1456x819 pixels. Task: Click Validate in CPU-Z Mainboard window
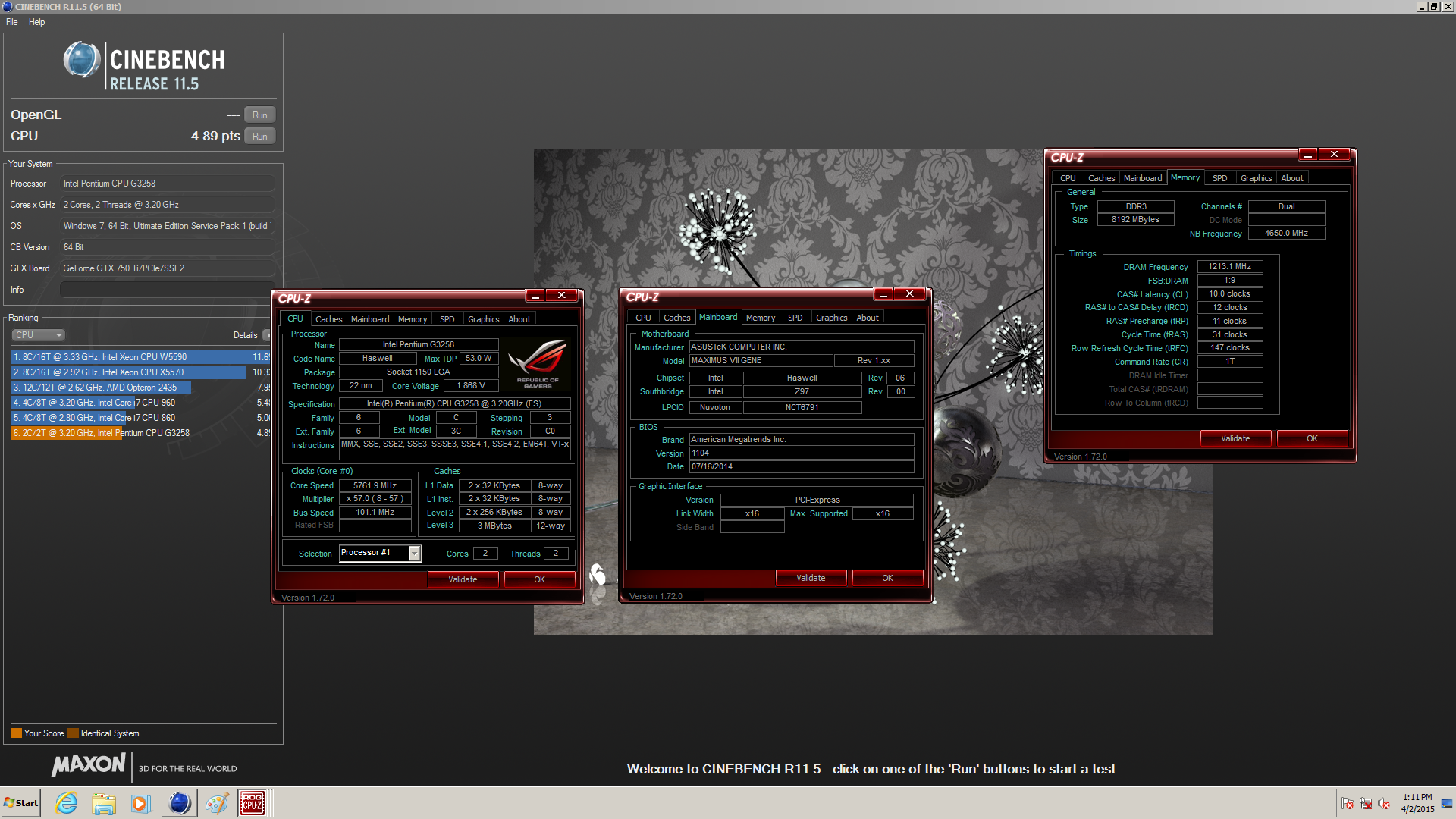point(811,578)
